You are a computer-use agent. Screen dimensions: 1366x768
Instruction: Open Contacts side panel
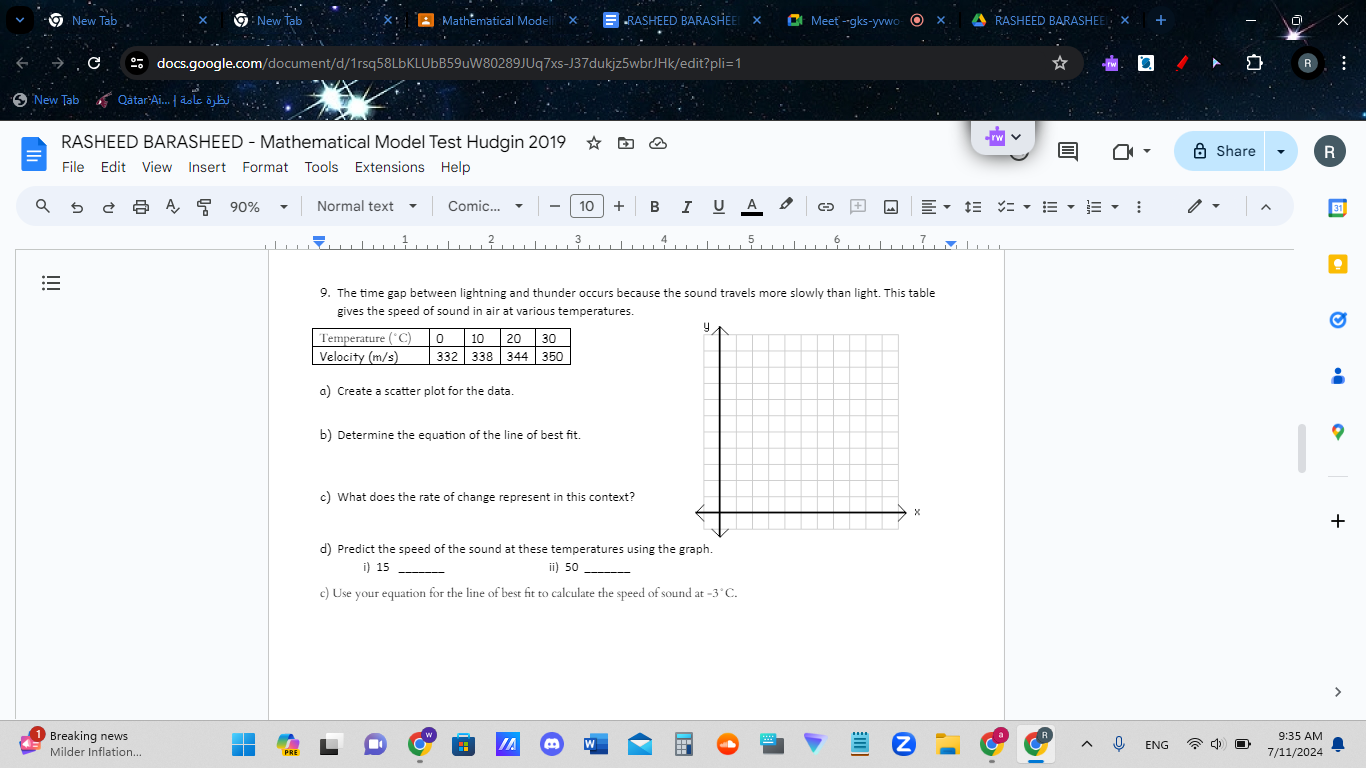[x=1338, y=376]
